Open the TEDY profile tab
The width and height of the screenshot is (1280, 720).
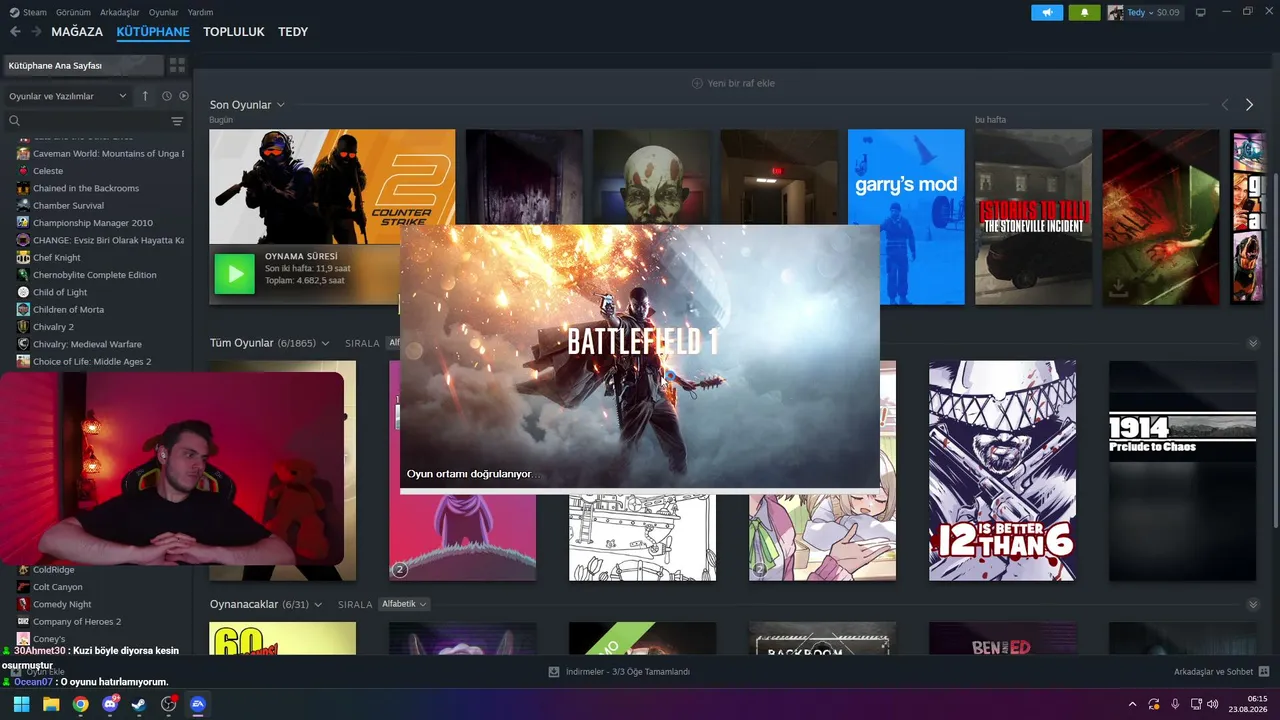click(x=293, y=32)
